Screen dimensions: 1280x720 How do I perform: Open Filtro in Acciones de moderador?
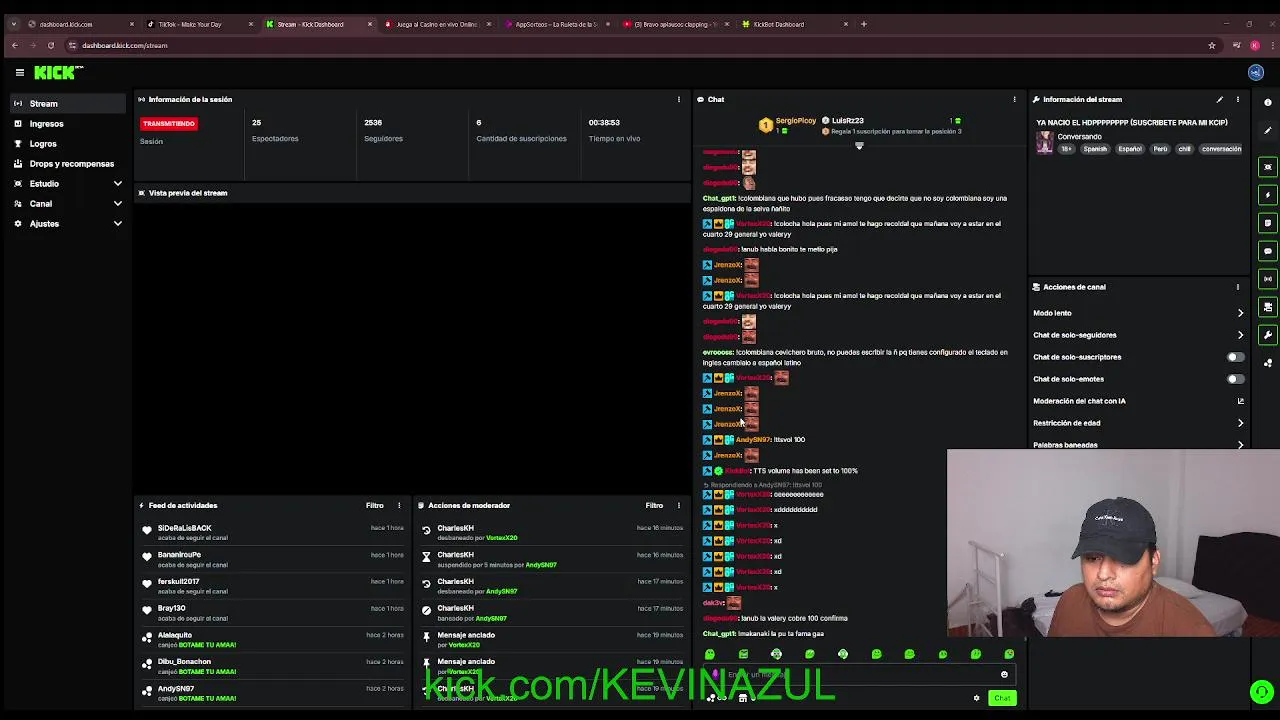[654, 505]
